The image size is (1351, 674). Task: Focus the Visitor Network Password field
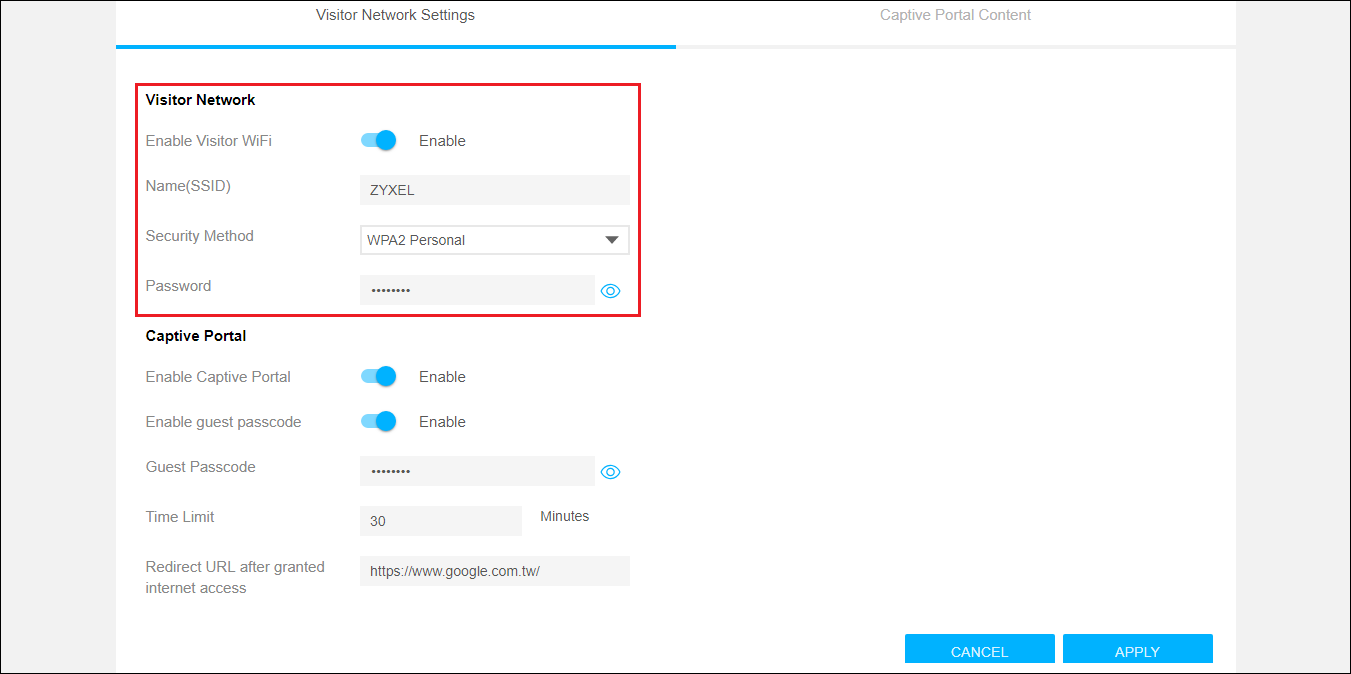[x=477, y=290]
